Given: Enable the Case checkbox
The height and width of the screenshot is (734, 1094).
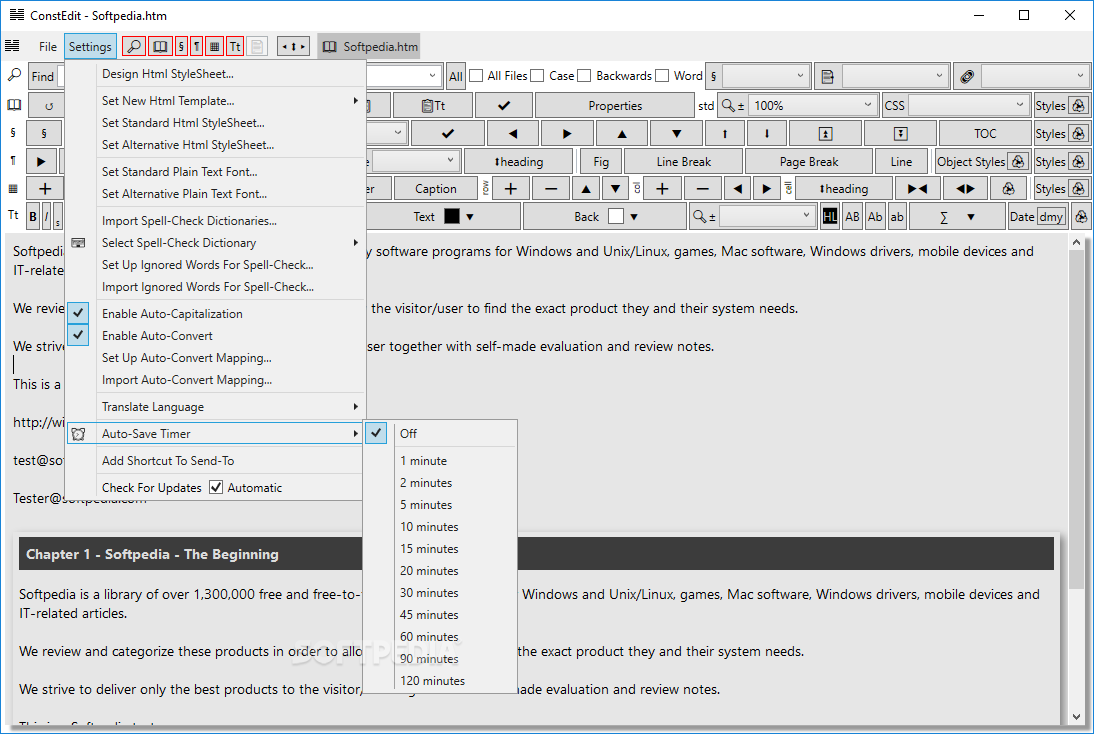Looking at the screenshot, I should pos(537,75).
